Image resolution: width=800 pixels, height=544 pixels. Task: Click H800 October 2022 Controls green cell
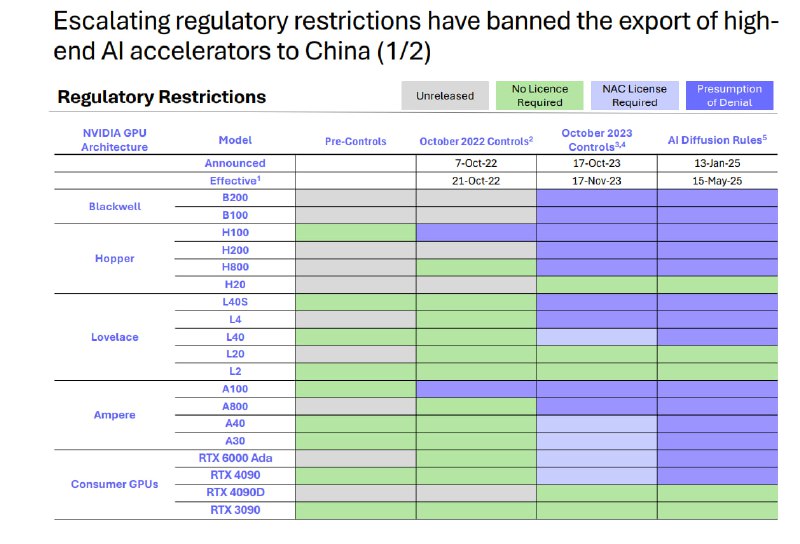[x=476, y=267]
